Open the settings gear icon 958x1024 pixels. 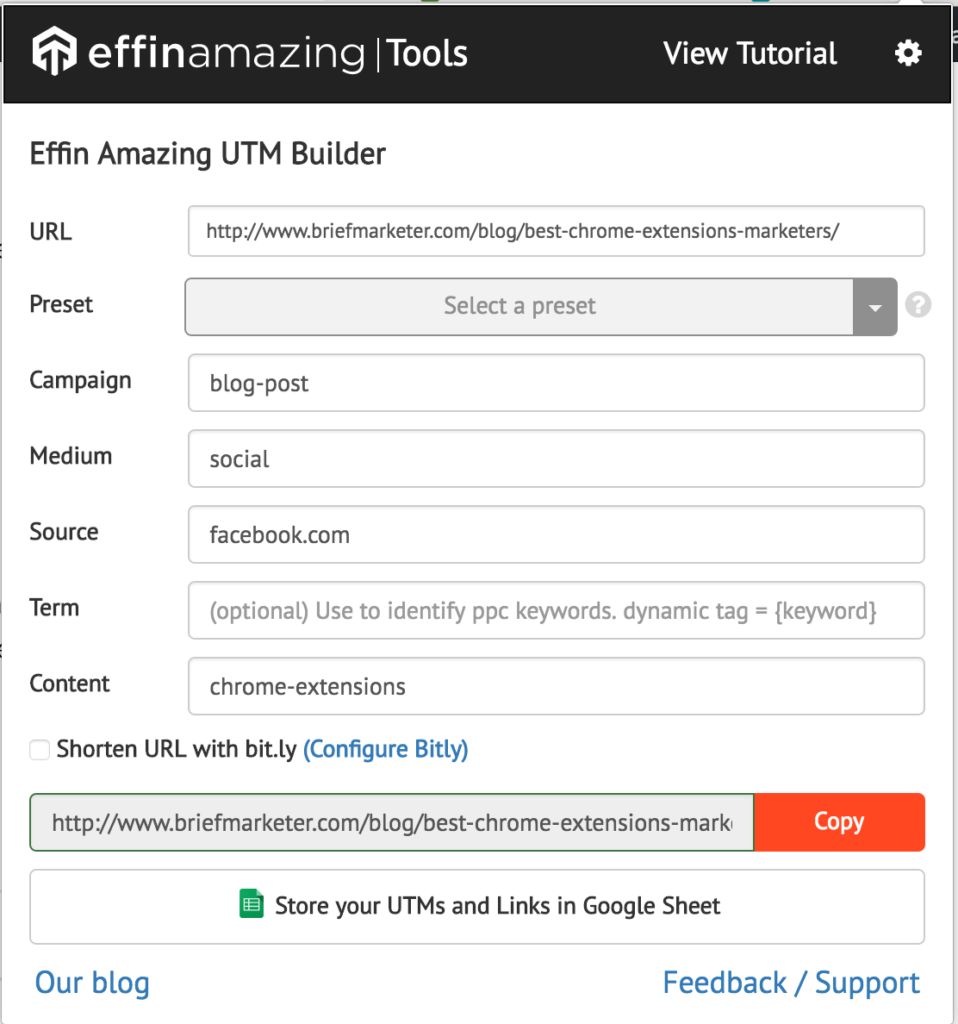(908, 53)
